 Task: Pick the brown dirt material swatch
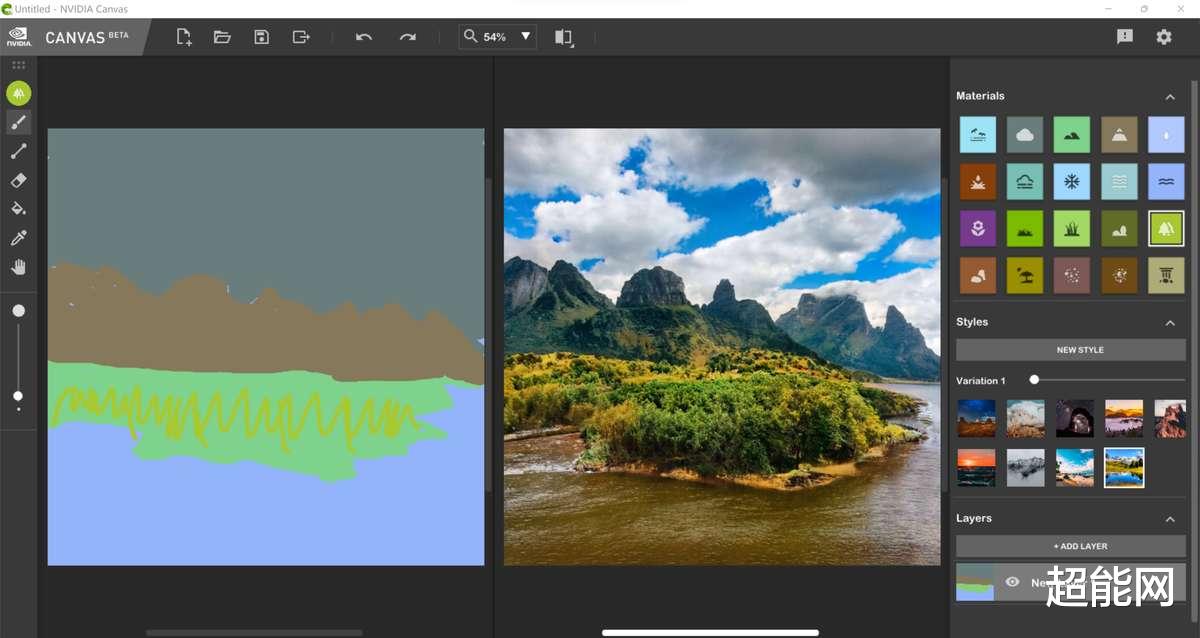tap(977, 181)
